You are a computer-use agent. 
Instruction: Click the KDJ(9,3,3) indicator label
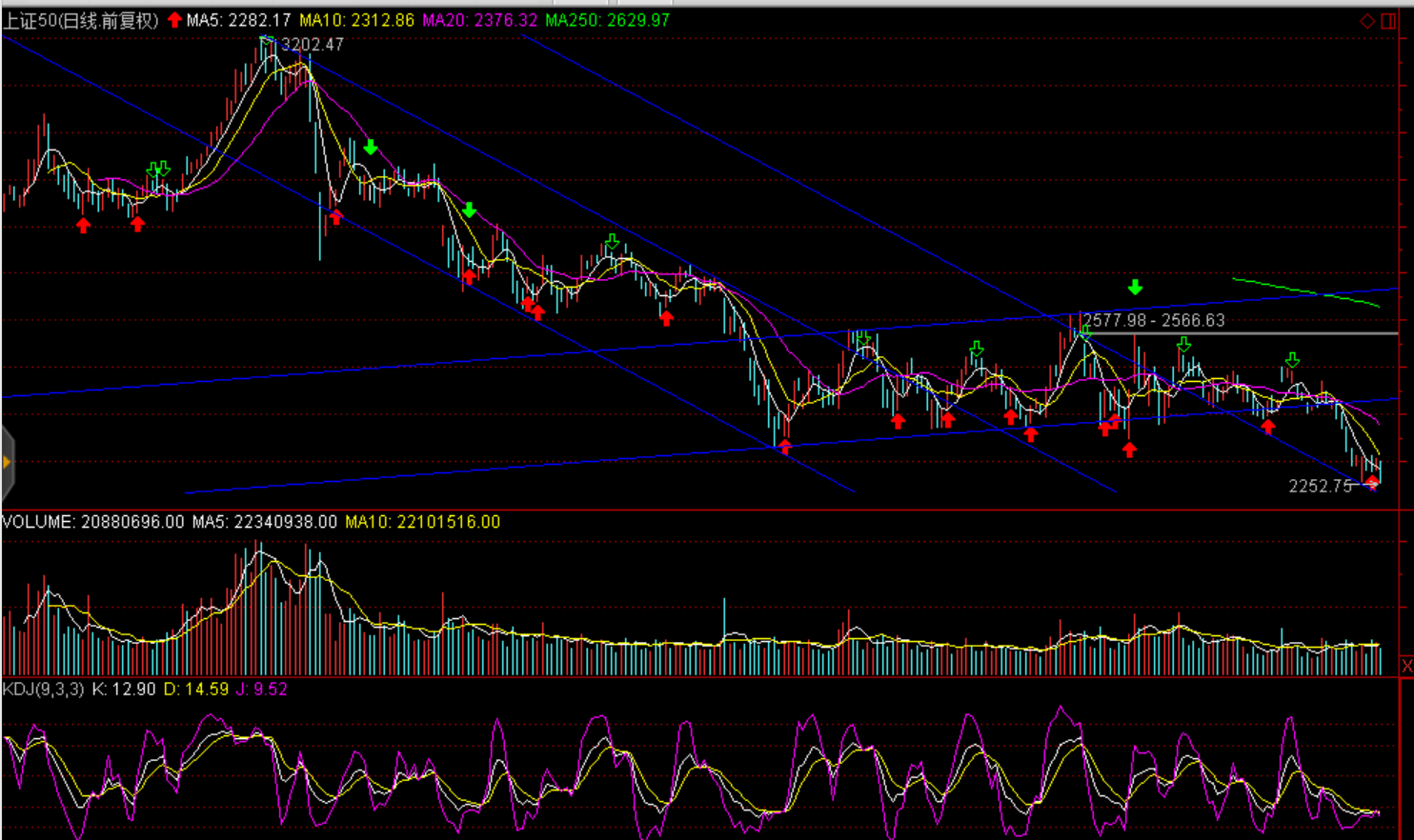click(43, 689)
